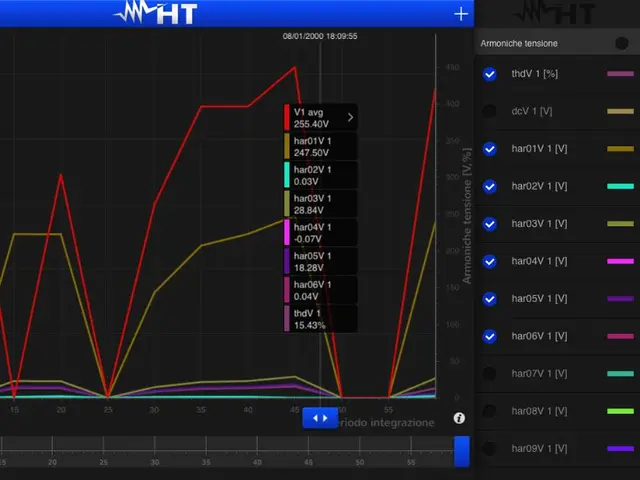Enable the dcV 1 [V] series

(x=489, y=111)
